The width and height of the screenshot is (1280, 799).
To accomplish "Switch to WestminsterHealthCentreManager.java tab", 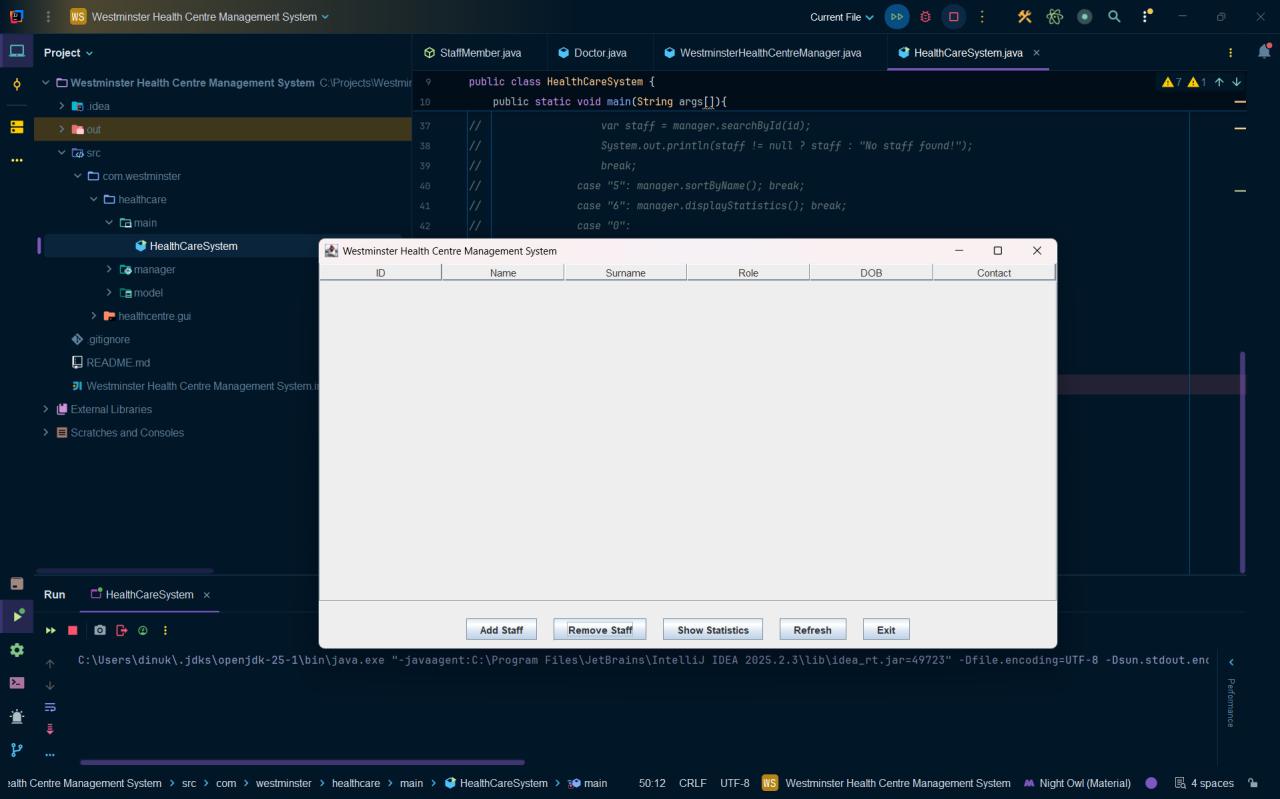I will click(x=763, y=53).
